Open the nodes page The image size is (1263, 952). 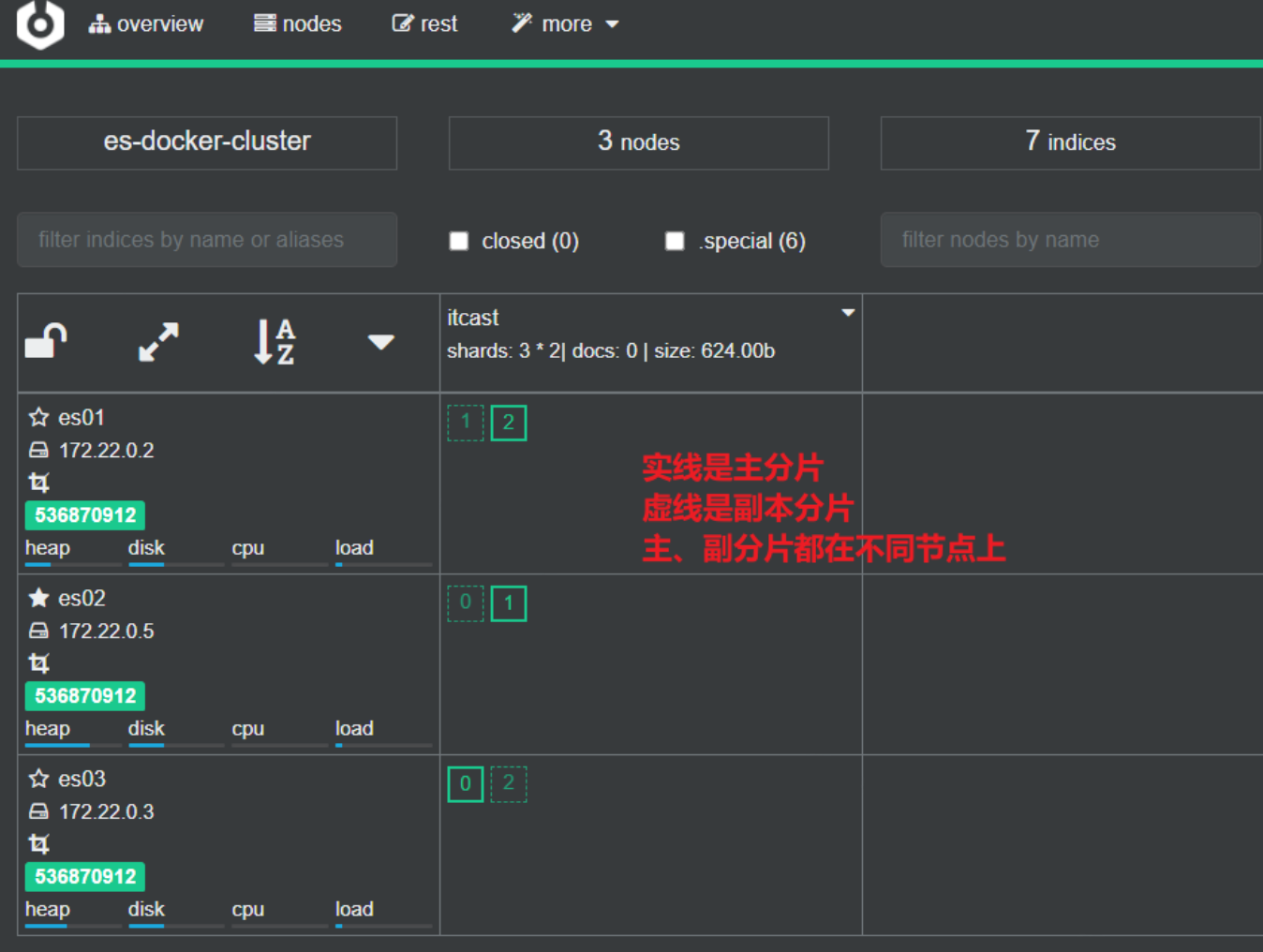298,24
